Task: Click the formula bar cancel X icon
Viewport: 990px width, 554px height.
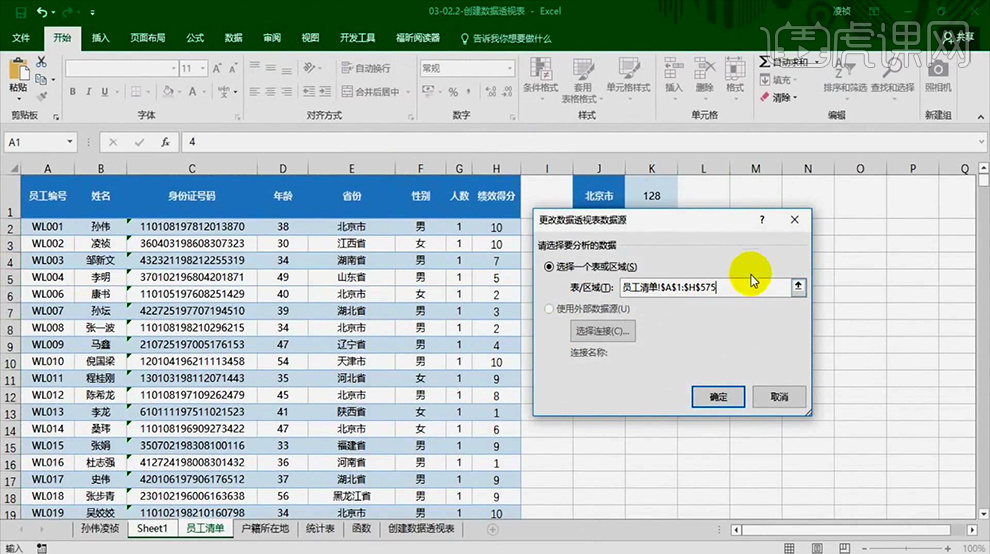Action: click(x=113, y=143)
